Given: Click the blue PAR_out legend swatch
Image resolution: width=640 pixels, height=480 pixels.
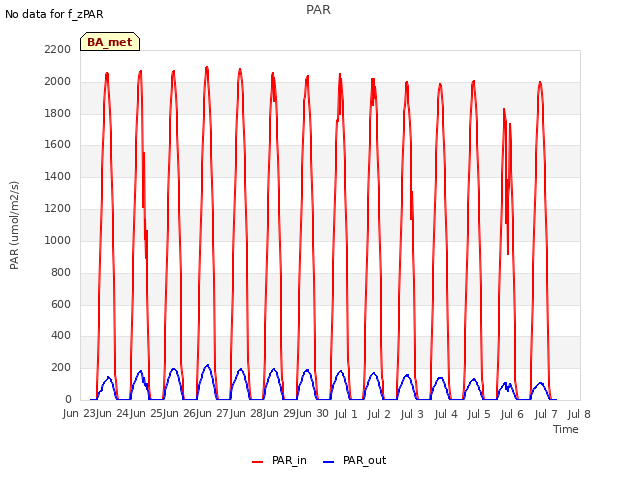Looking at the screenshot, I should pos(328,462).
